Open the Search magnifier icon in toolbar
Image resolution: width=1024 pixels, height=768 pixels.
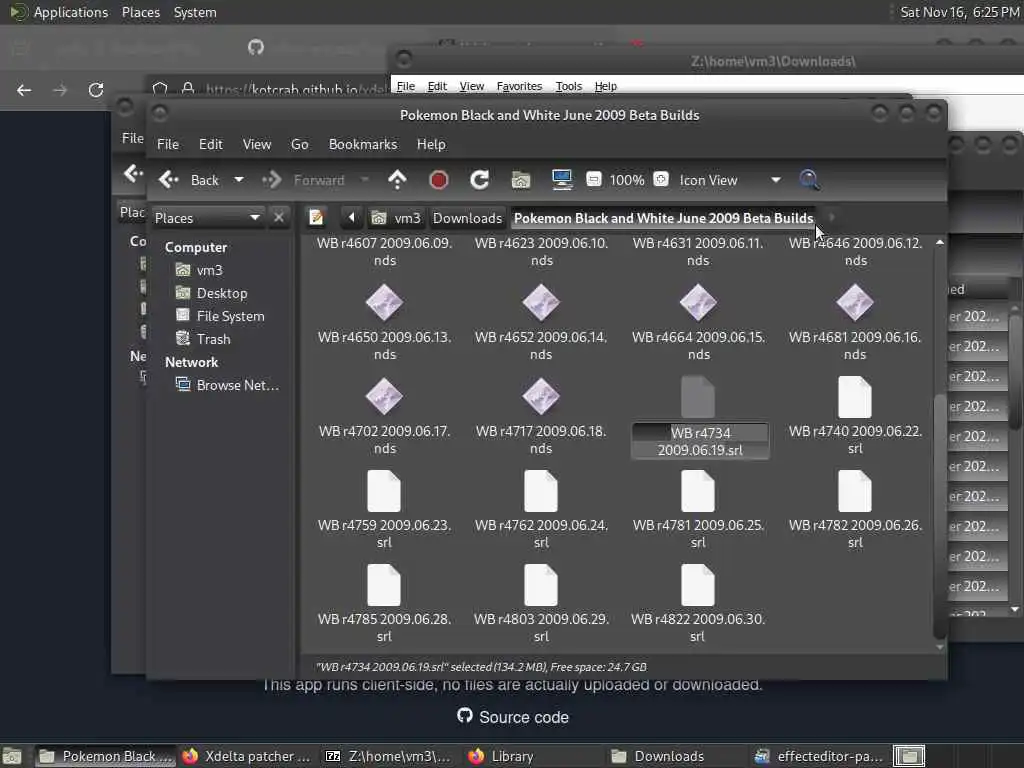tap(809, 180)
